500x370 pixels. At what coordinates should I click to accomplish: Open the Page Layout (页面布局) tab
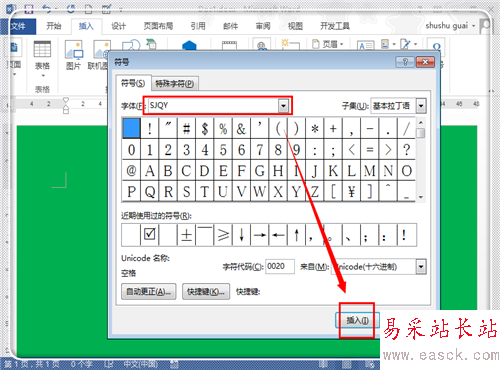[158, 26]
